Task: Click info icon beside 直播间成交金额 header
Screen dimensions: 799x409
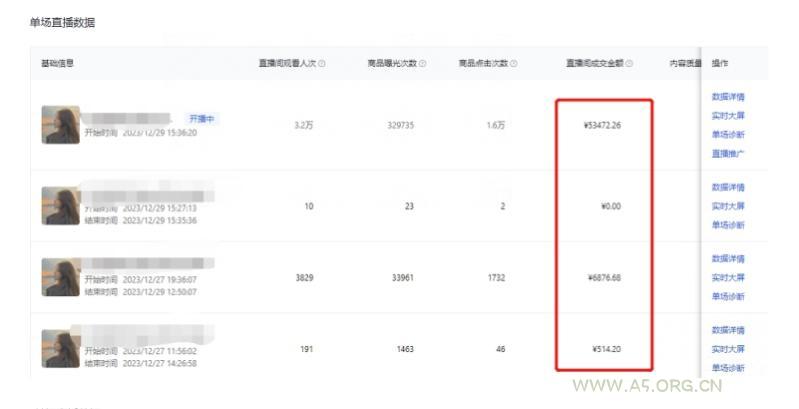Action: [629, 64]
